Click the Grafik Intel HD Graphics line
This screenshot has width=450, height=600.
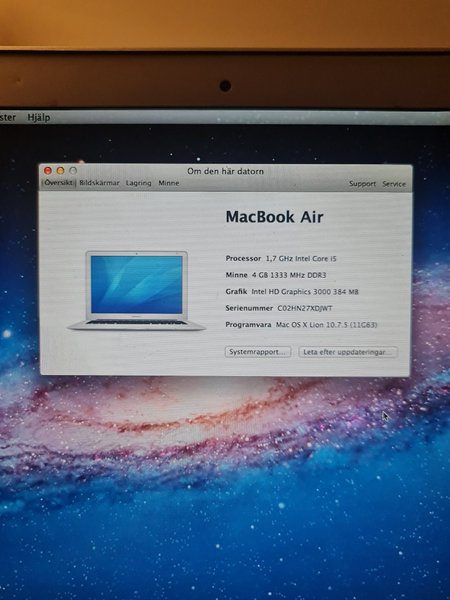click(x=292, y=292)
